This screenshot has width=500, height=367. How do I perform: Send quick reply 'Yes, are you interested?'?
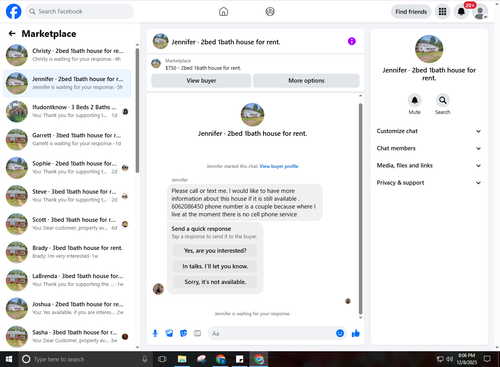(215, 251)
